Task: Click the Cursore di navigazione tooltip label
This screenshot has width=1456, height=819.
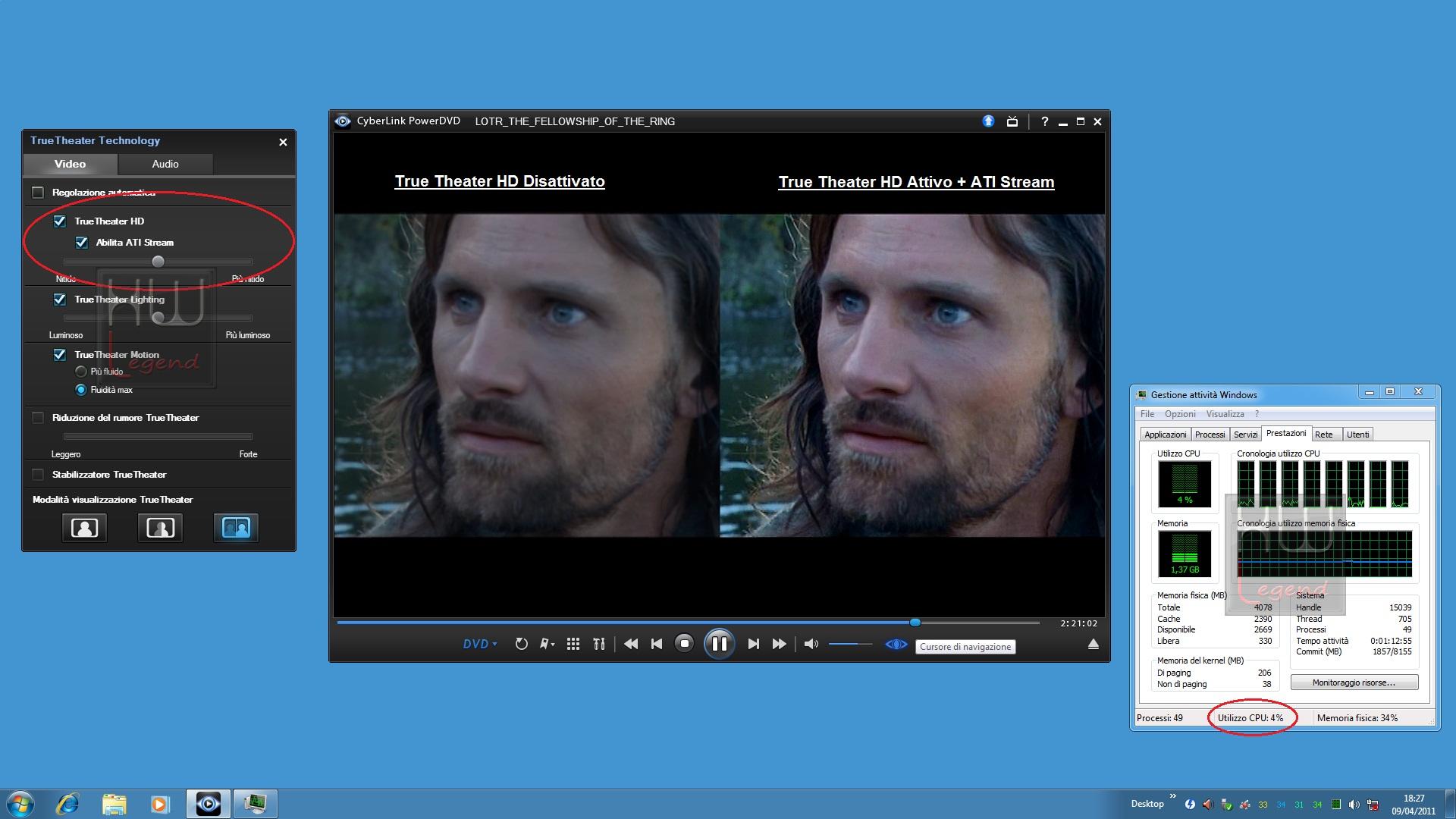Action: coord(965,647)
